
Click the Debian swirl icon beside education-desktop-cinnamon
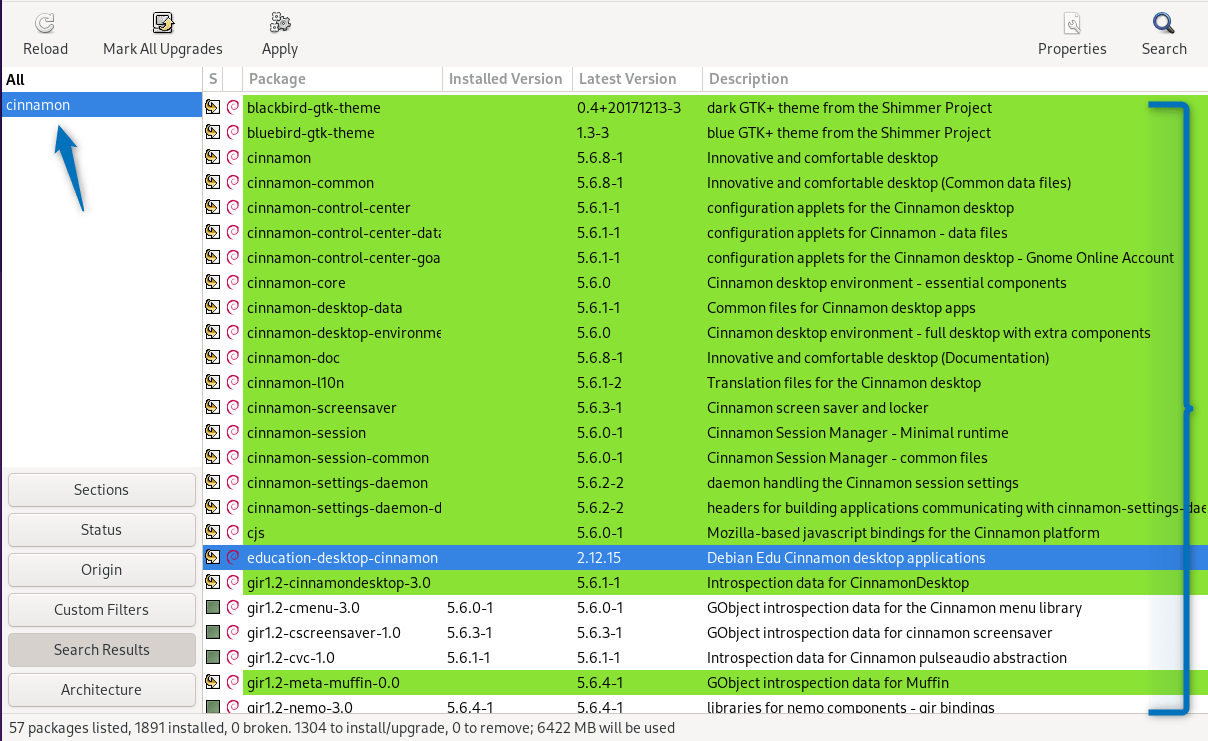[x=234, y=557]
